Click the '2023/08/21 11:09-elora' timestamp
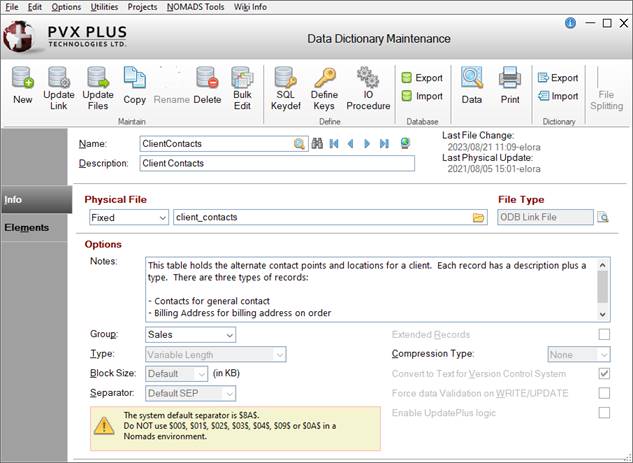Viewport: 633px width, 463px height. point(494,147)
